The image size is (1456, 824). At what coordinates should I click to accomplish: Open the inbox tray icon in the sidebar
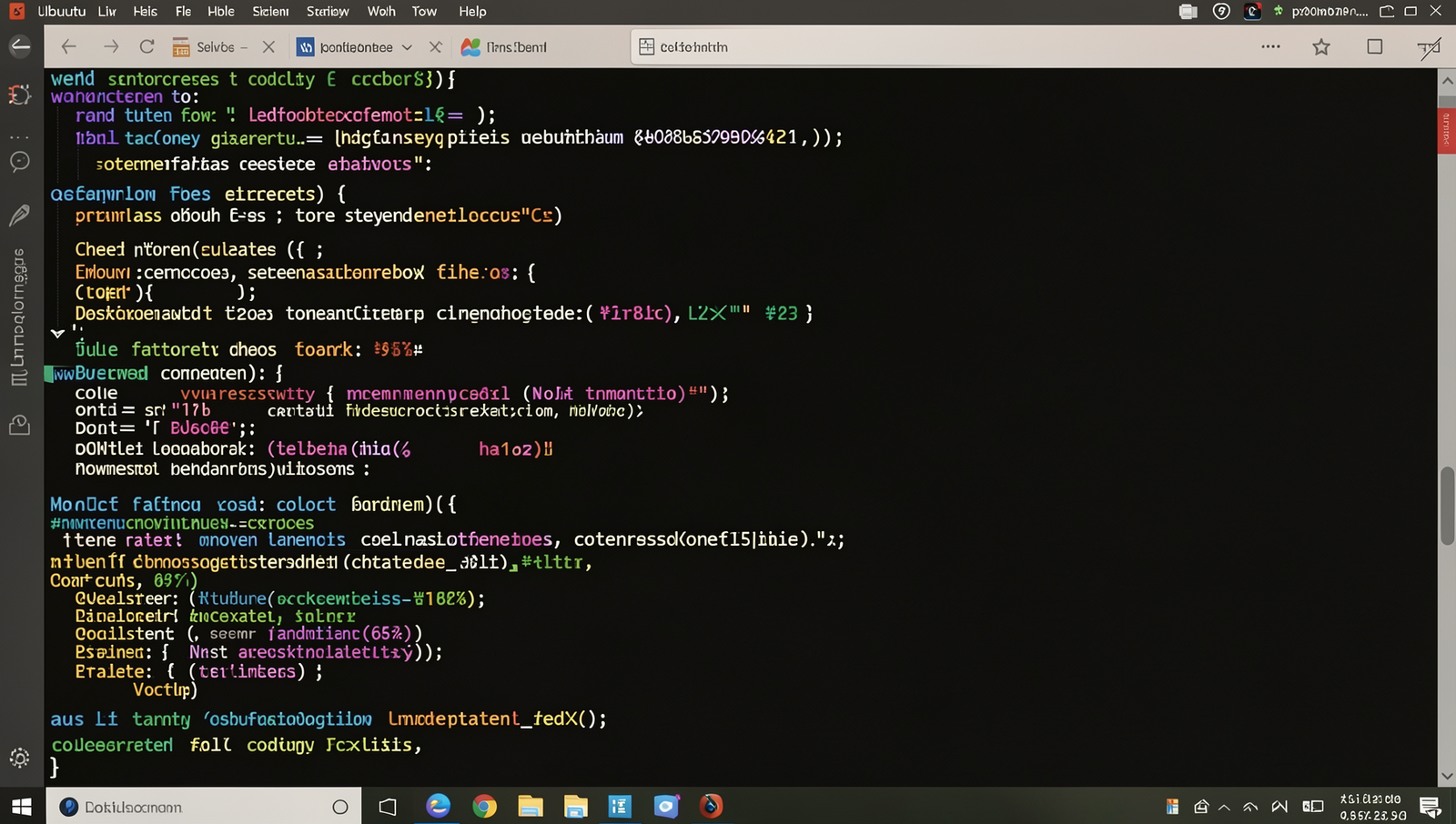point(19,425)
